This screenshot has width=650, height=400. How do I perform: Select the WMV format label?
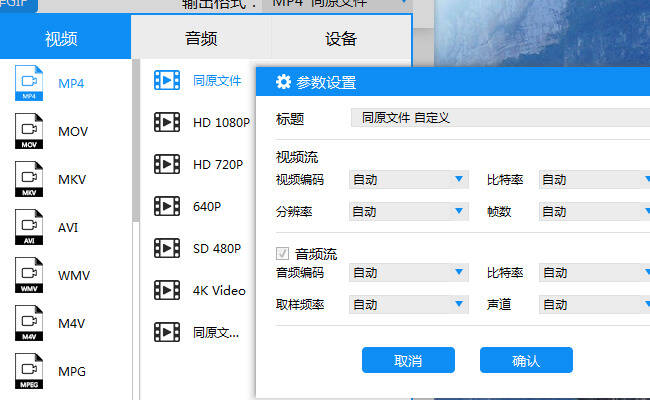(74, 276)
